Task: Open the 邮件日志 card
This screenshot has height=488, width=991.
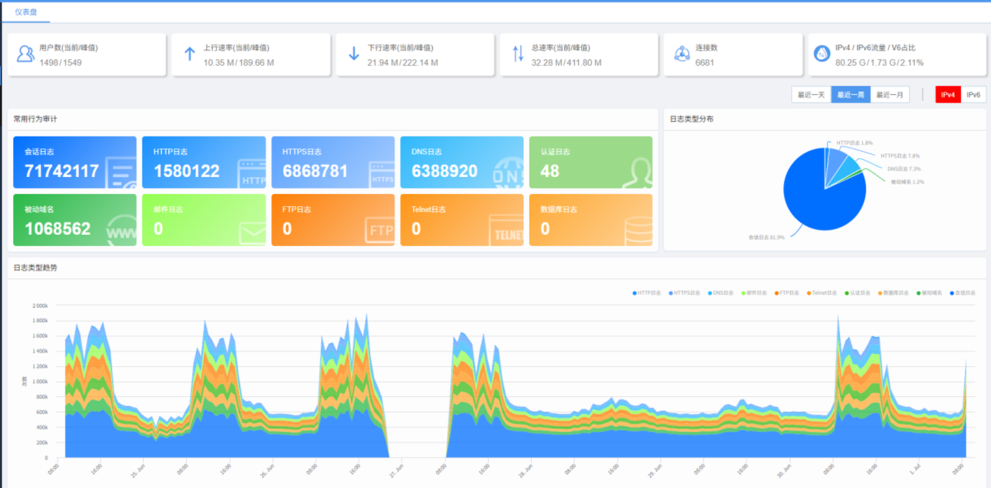Action: click(x=204, y=220)
